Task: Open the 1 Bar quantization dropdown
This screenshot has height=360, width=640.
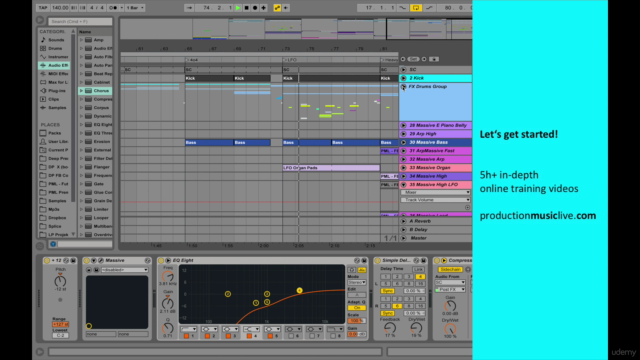Action: coord(135,8)
